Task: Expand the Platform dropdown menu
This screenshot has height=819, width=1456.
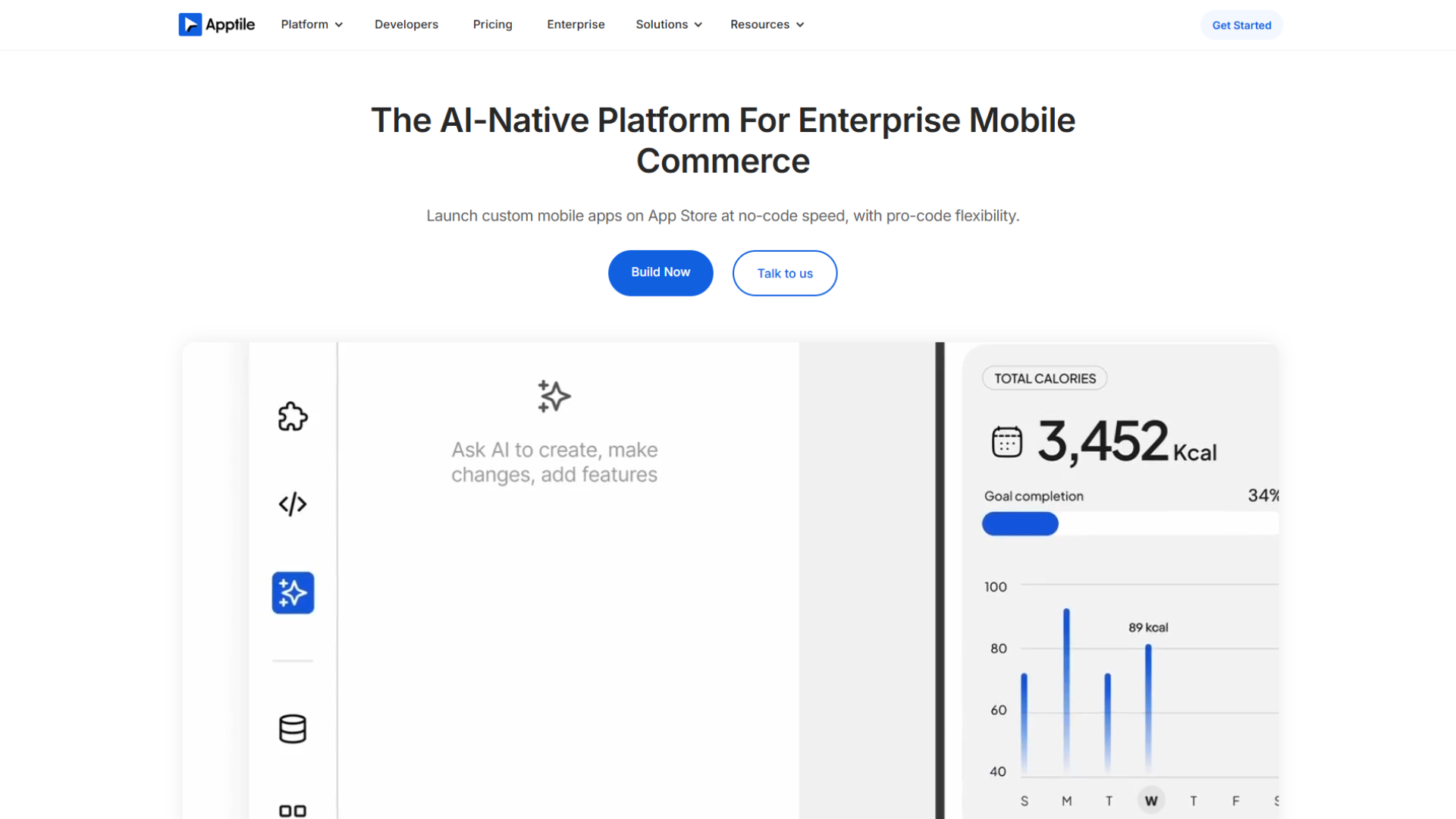Action: click(312, 24)
